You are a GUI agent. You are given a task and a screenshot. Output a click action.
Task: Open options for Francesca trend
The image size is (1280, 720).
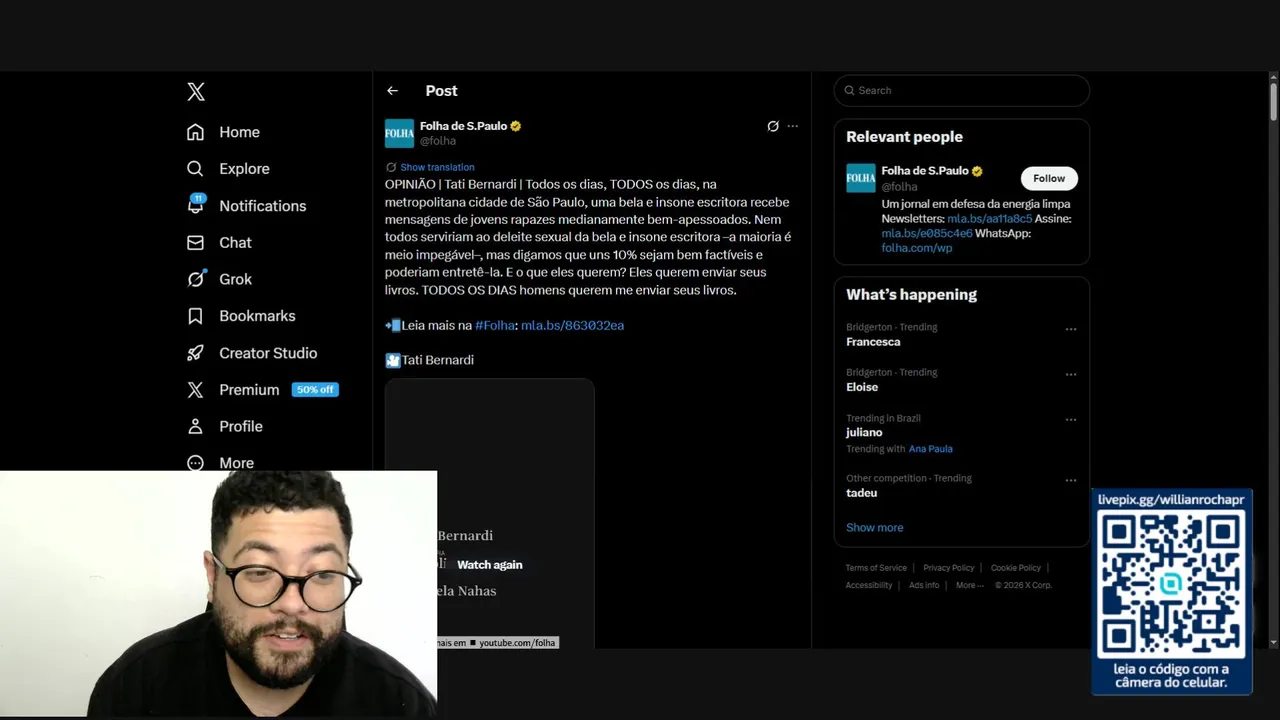point(1071,329)
